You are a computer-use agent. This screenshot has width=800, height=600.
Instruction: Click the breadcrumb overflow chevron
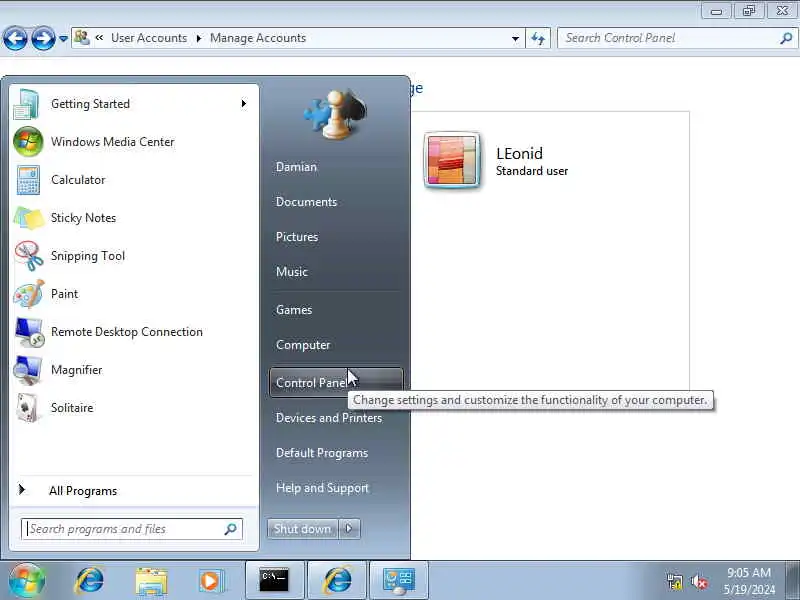pyautogui.click(x=99, y=37)
